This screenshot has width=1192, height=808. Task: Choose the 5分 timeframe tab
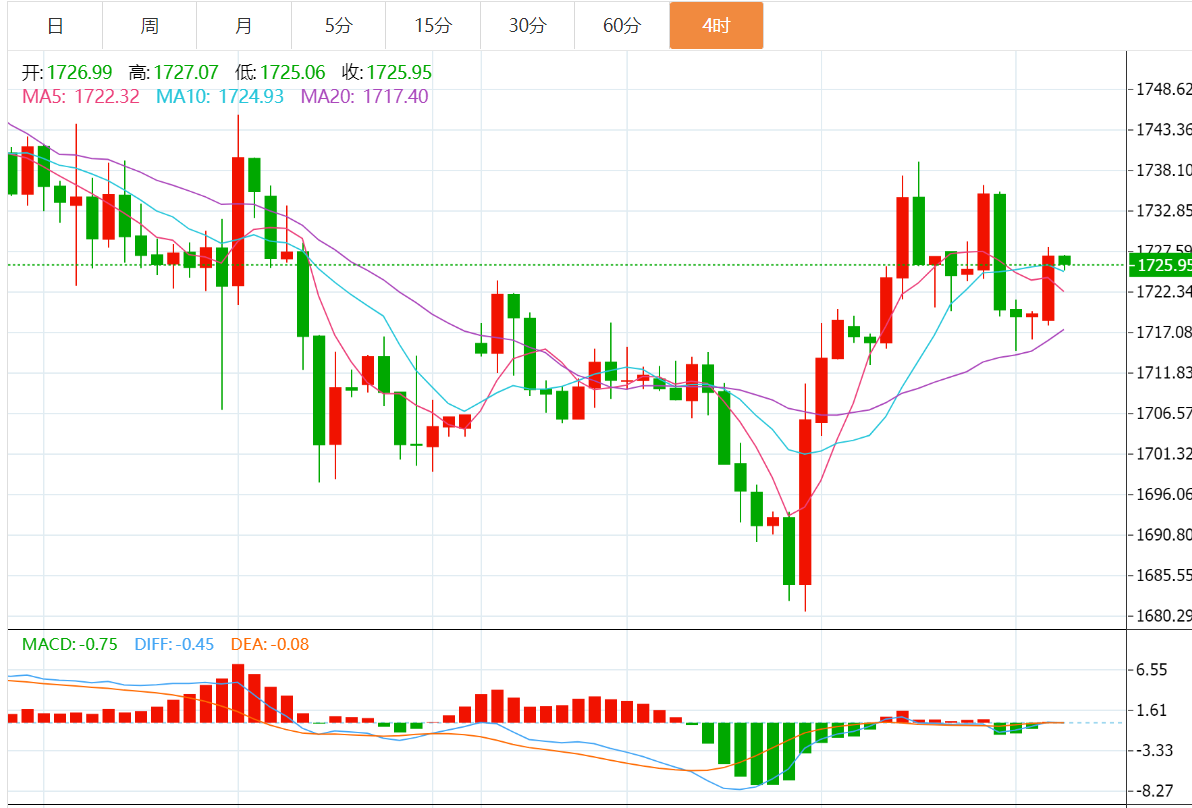click(x=338, y=26)
